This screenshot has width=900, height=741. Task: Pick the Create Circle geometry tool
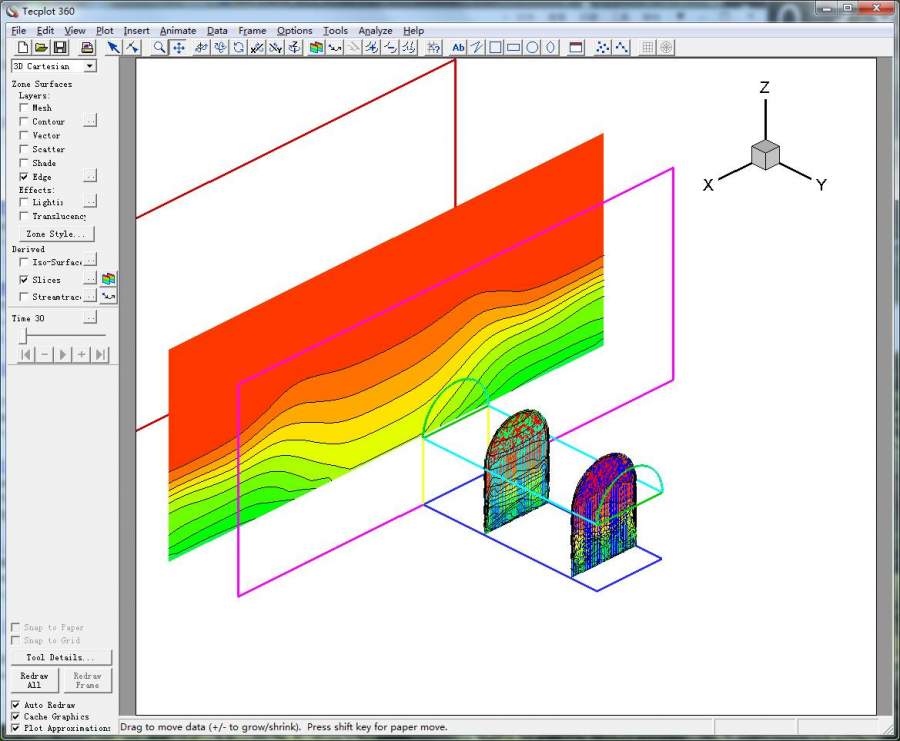point(532,47)
